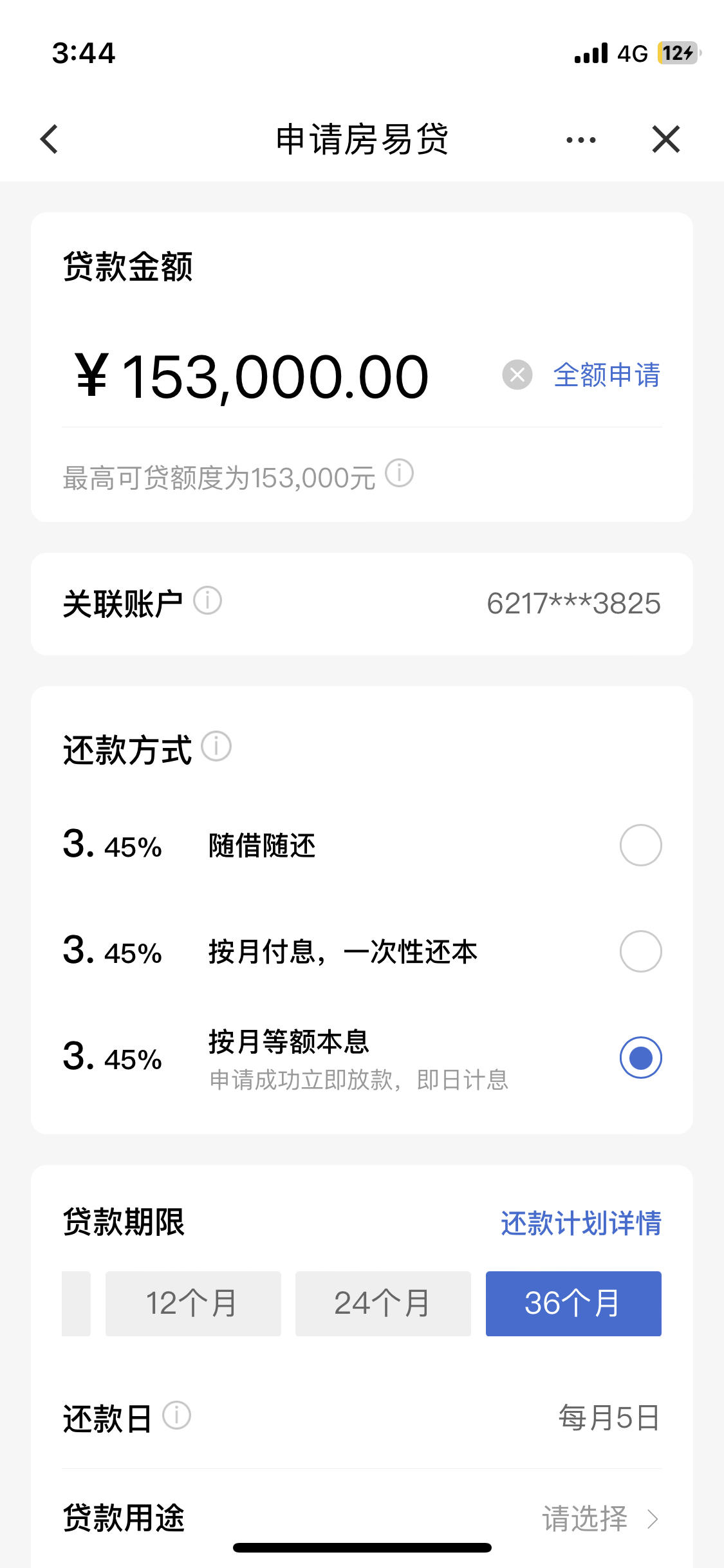Screen dimensions: 724x1568
Task: Switch loan term to 24个月
Action: [383, 1303]
